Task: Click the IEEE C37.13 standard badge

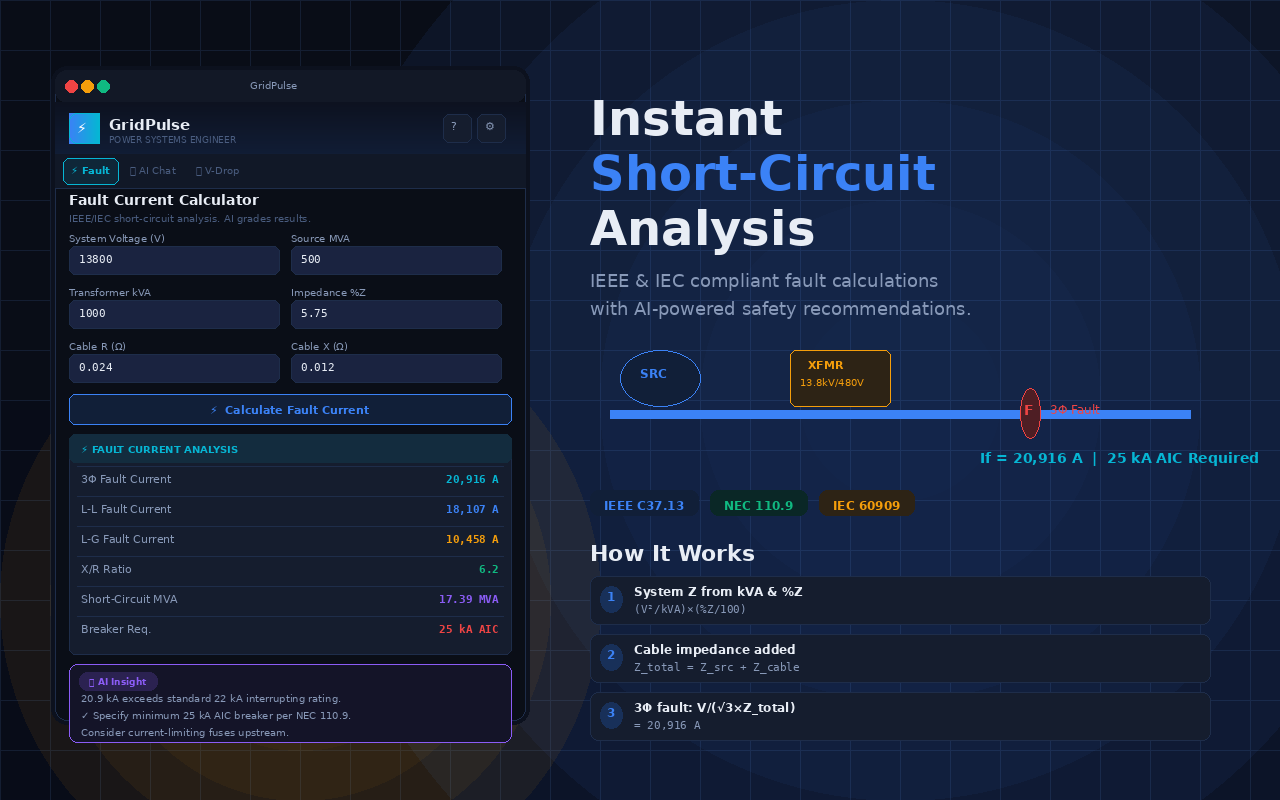Action: coord(644,505)
